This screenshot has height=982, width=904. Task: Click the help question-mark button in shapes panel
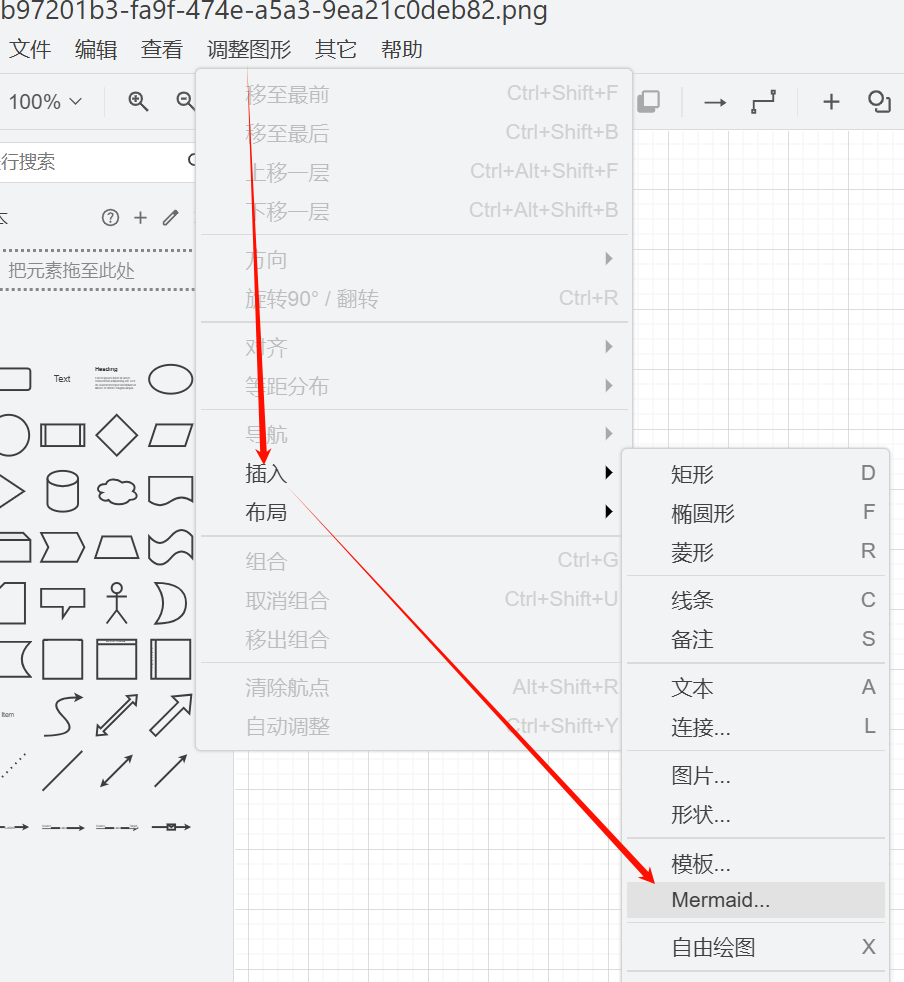(108, 217)
